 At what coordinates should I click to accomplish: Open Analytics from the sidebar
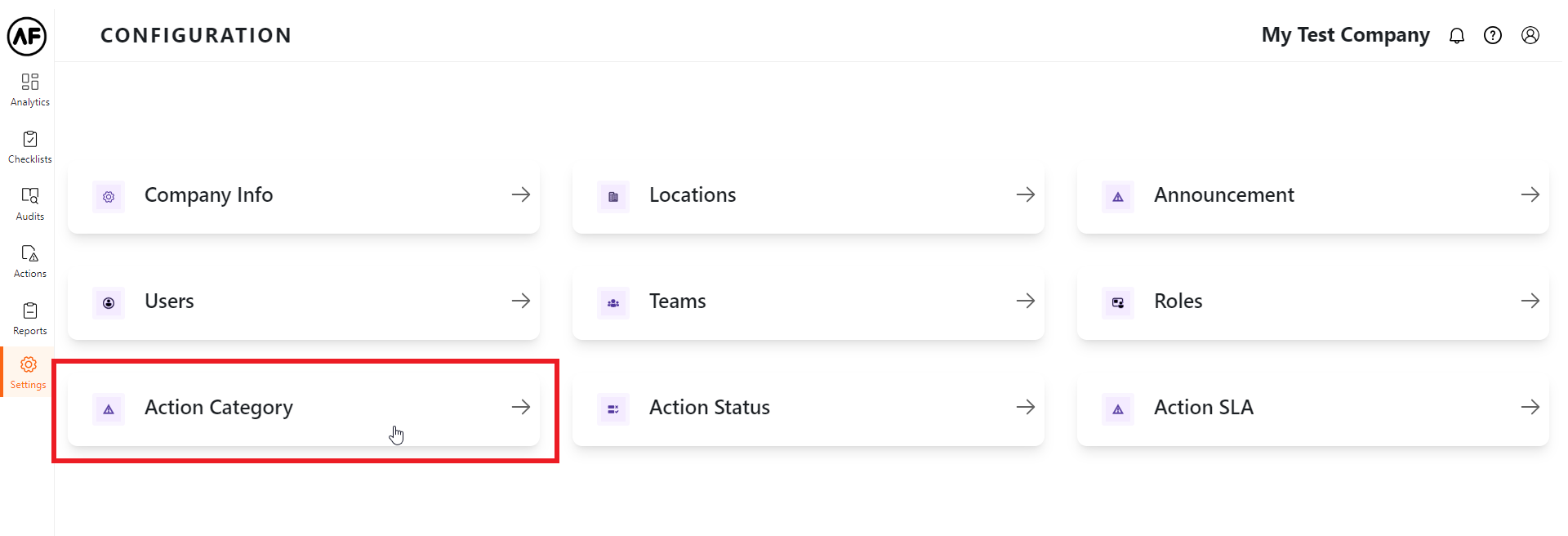[30, 89]
